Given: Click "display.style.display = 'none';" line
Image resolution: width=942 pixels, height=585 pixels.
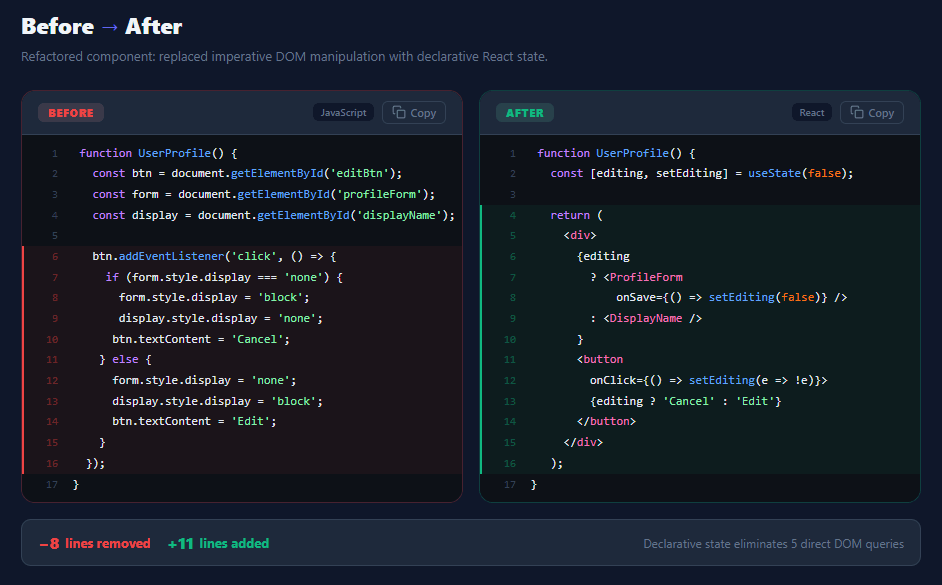Looking at the screenshot, I should (242, 318).
